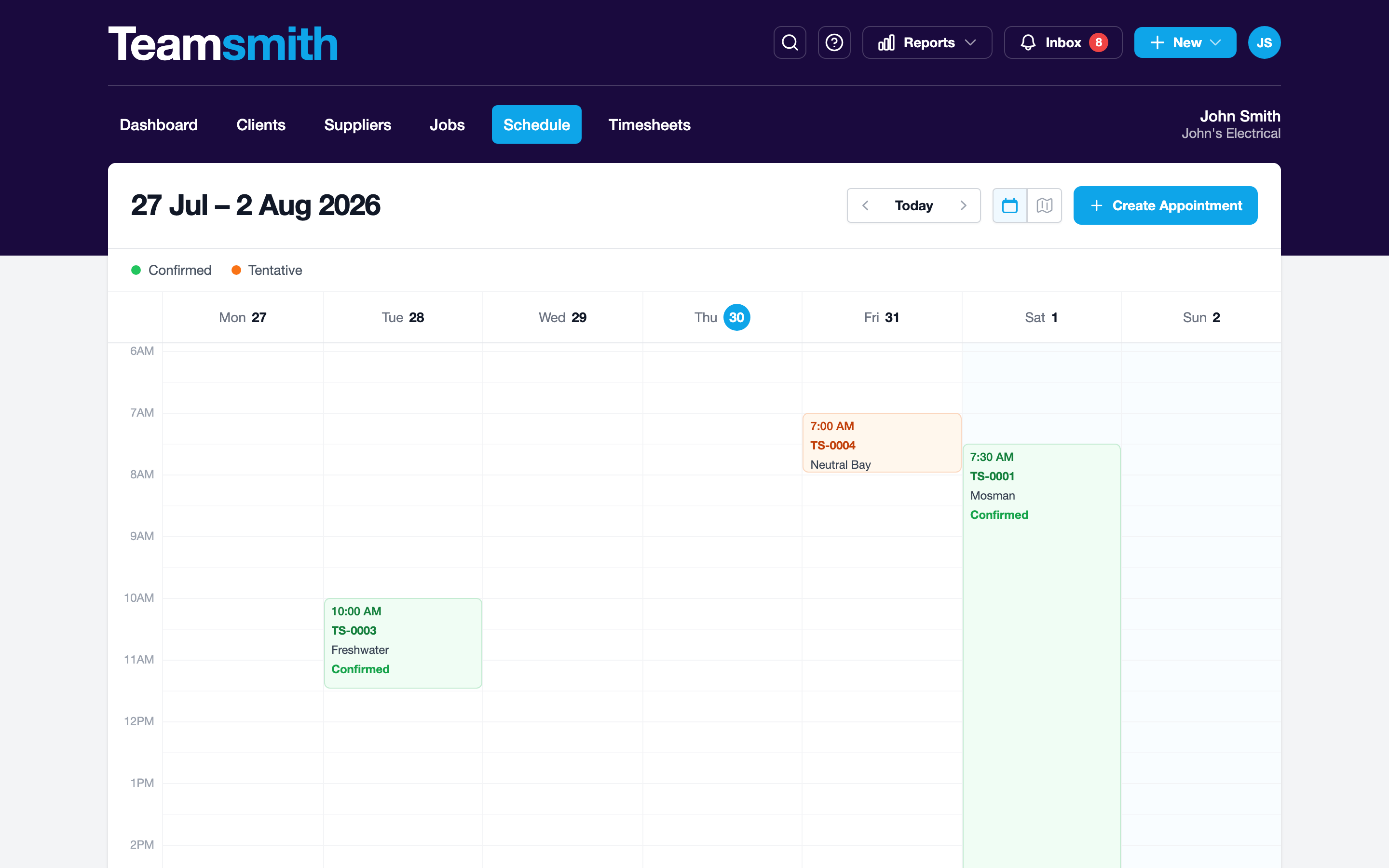
Task: Select the Fri 31 column header
Action: 882,317
